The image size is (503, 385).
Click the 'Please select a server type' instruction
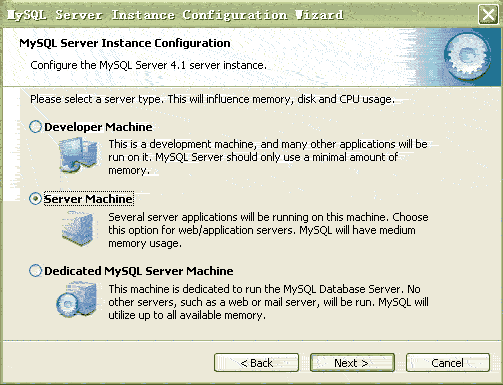[x=212, y=99]
